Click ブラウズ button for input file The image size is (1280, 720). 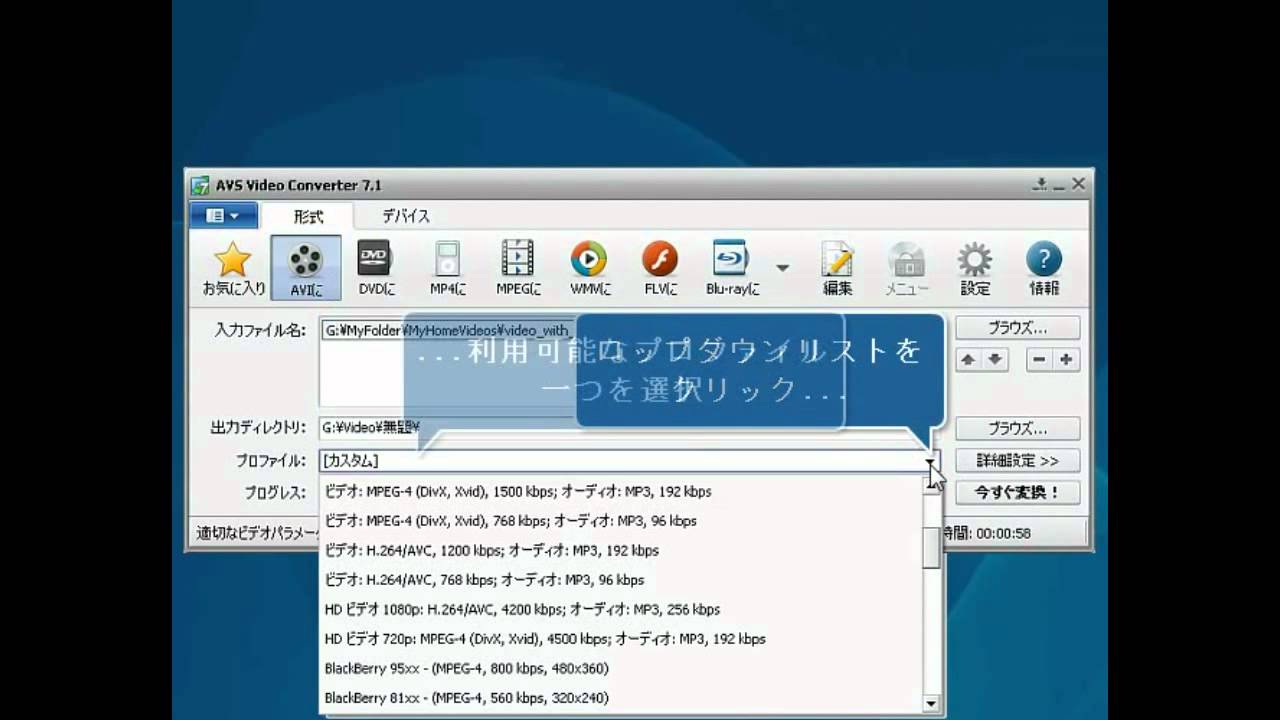1018,328
